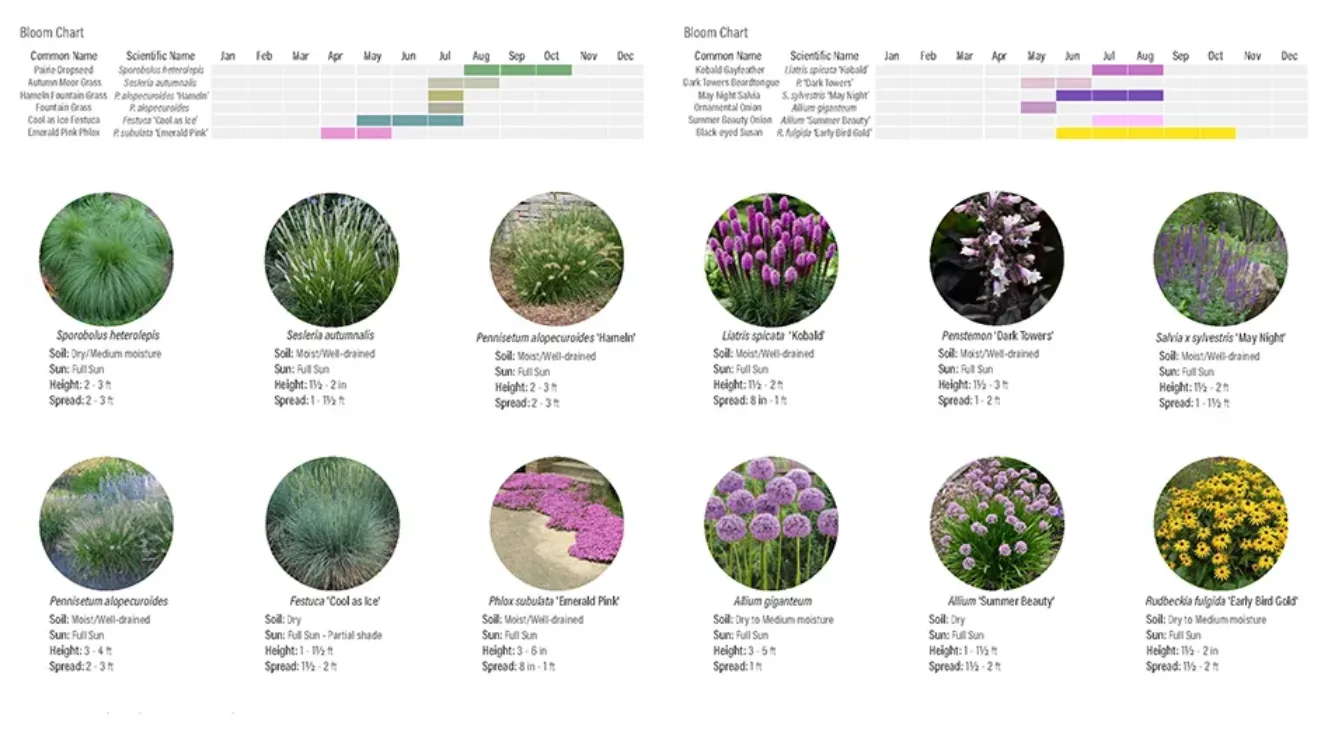Open the Pennisetum alopecuroides 'Hameln' photo
Image resolution: width=1328 pixels, height=736 pixels.
pos(557,259)
